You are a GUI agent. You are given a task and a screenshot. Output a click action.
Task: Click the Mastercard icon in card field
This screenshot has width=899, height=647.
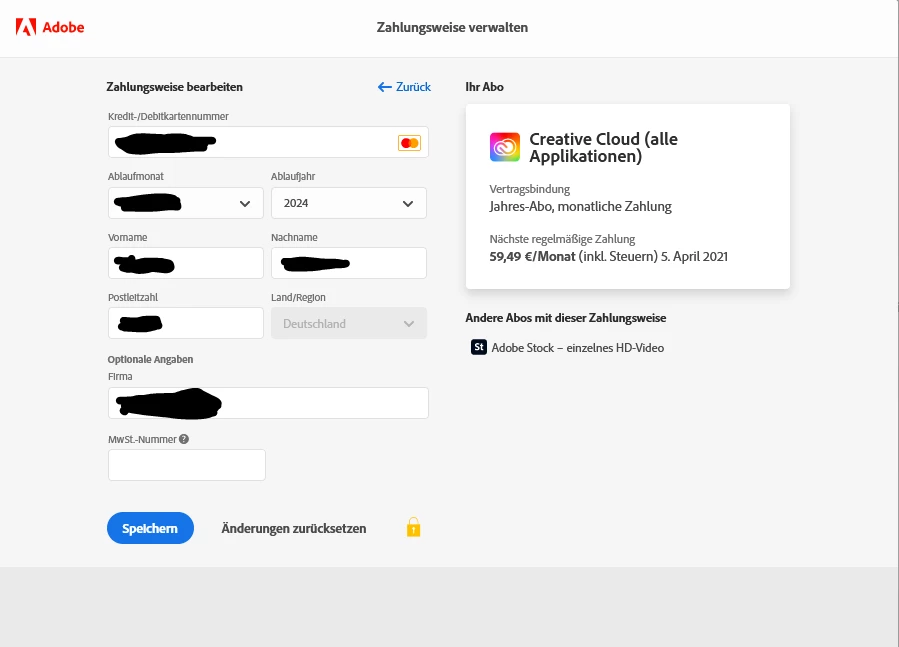coord(409,143)
